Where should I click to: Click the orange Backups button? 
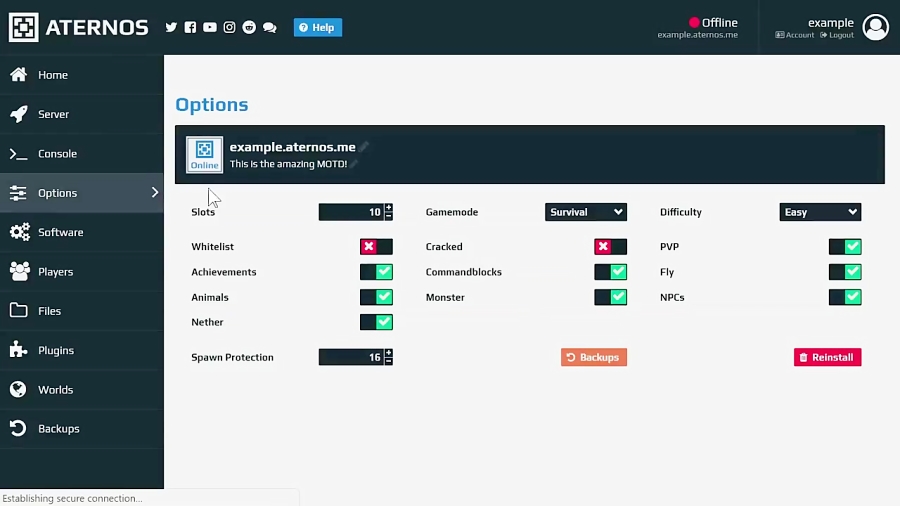593,357
